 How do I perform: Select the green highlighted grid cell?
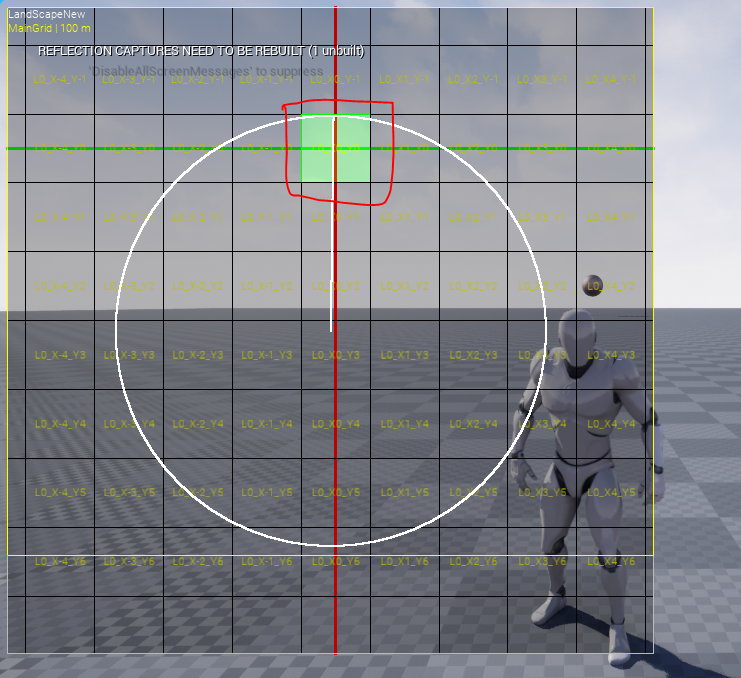336,148
